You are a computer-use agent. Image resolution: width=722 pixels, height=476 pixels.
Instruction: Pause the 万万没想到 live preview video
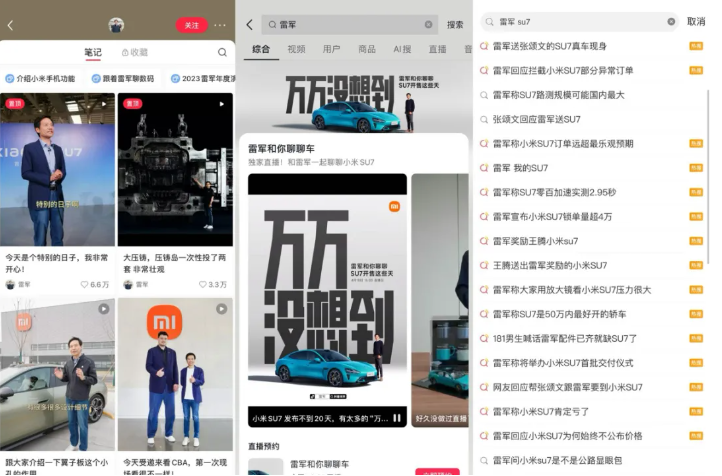(x=397, y=418)
